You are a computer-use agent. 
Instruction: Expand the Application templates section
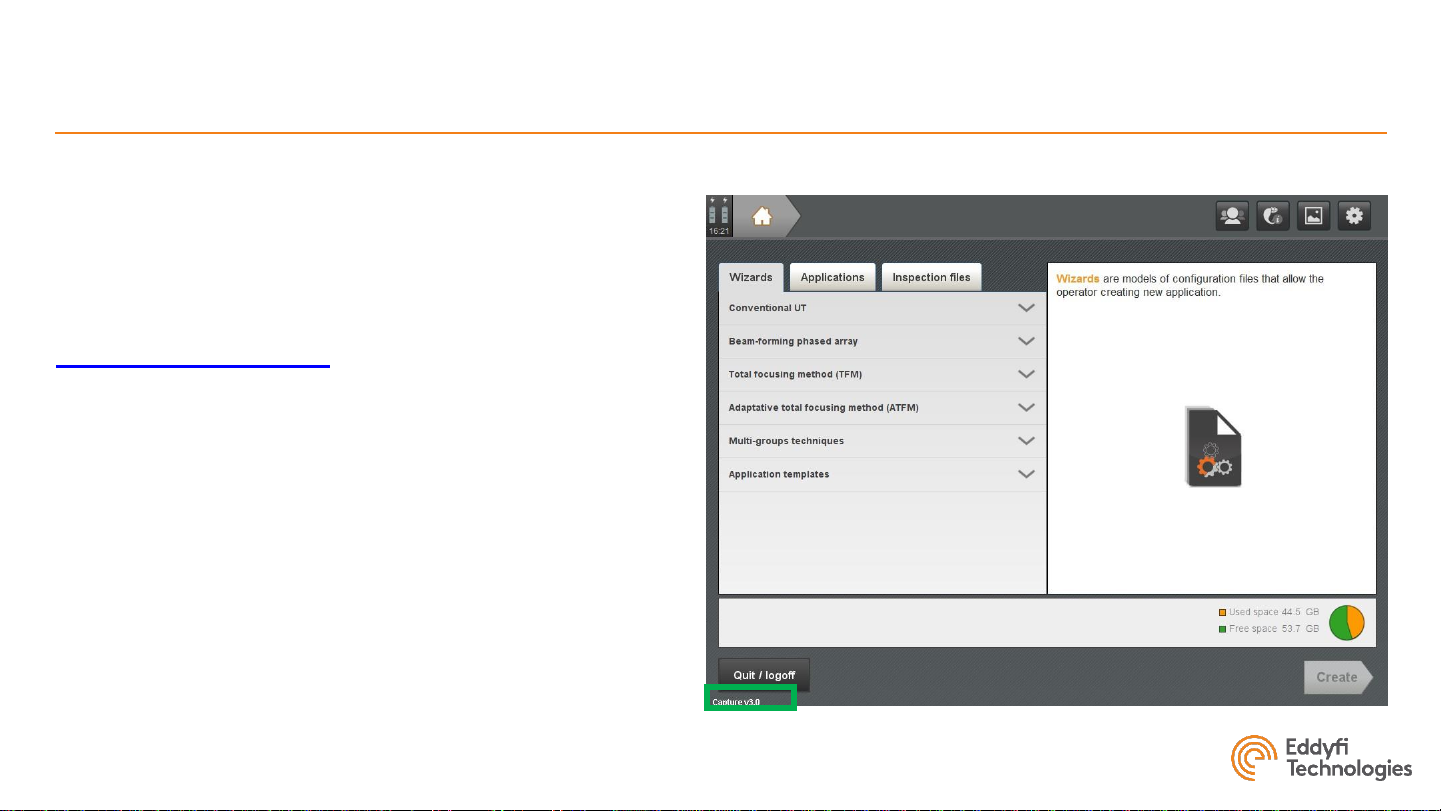click(1026, 474)
